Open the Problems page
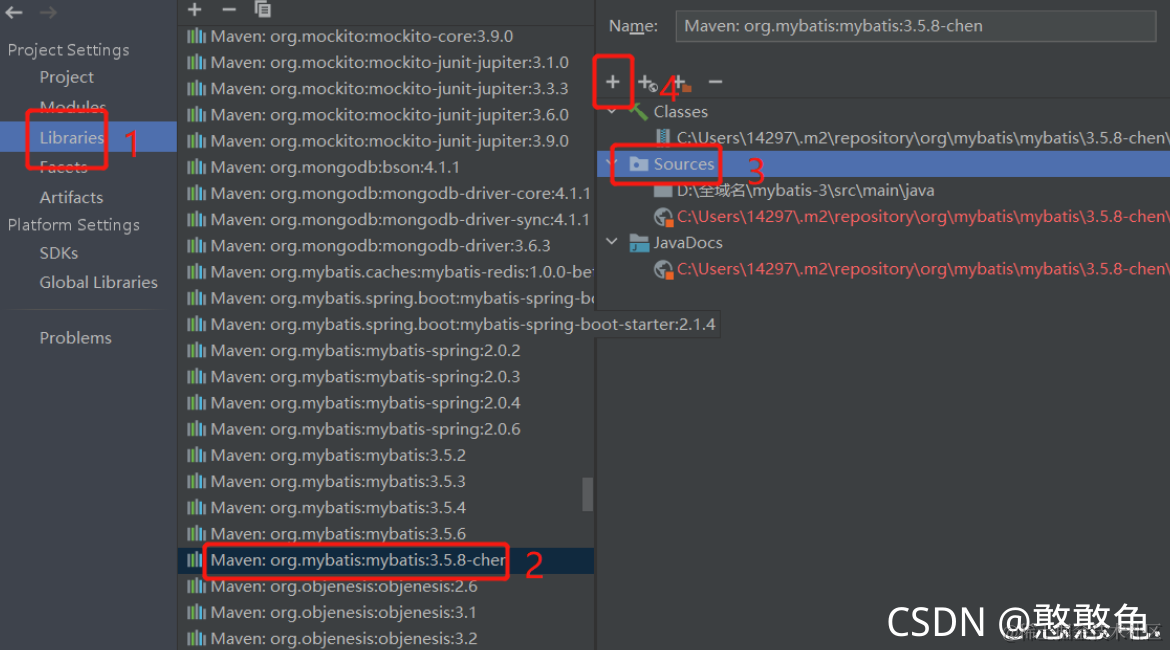Viewport: 1170px width, 650px height. tap(75, 337)
